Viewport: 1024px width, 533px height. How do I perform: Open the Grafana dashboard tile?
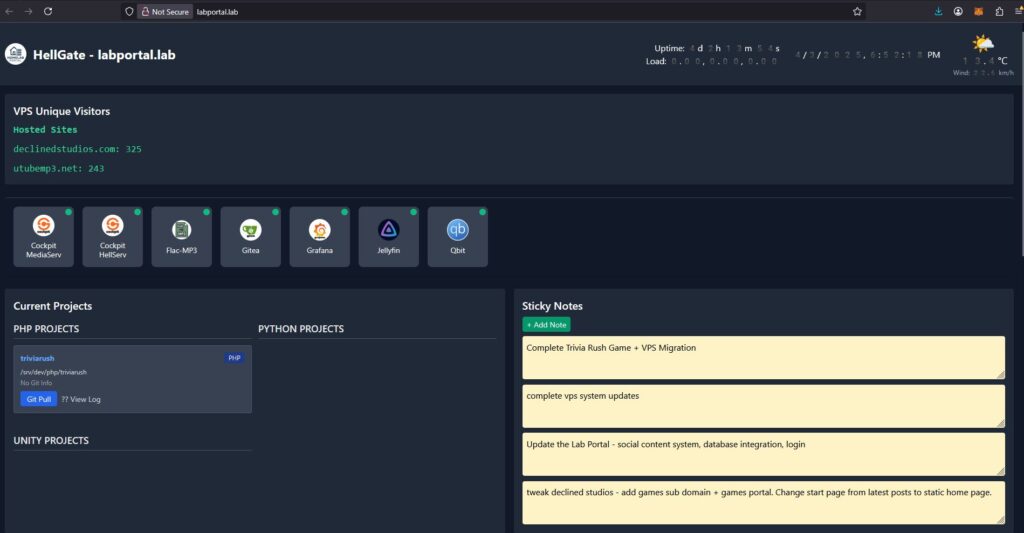[x=319, y=236]
